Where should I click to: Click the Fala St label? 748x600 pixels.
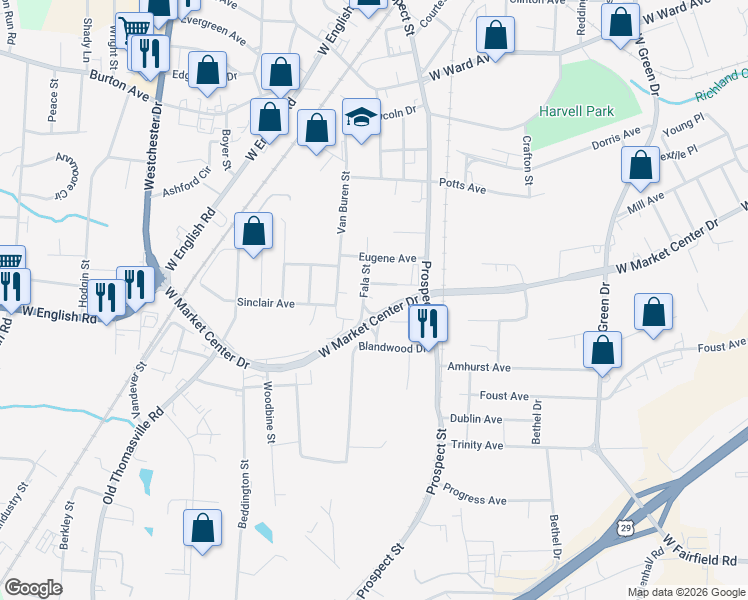(x=365, y=280)
